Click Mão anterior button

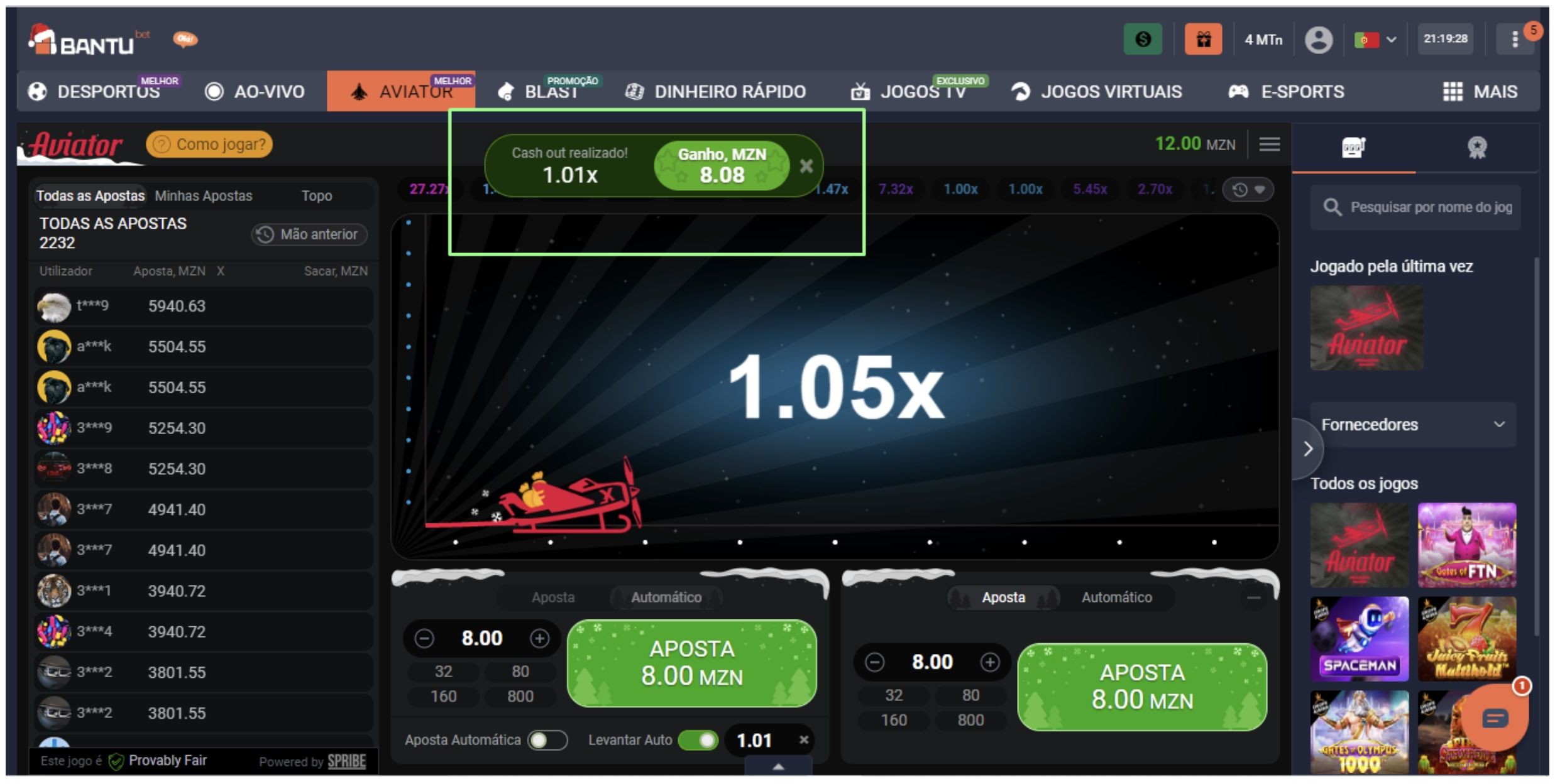[x=309, y=234]
